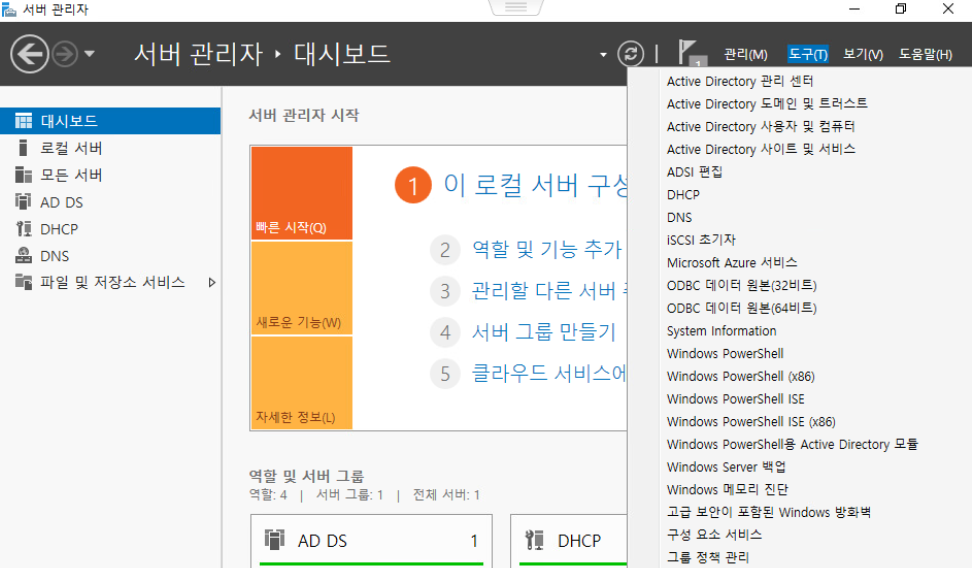
Task: Choose Active Directory 관리 센터 from menu
Action: coord(740,81)
